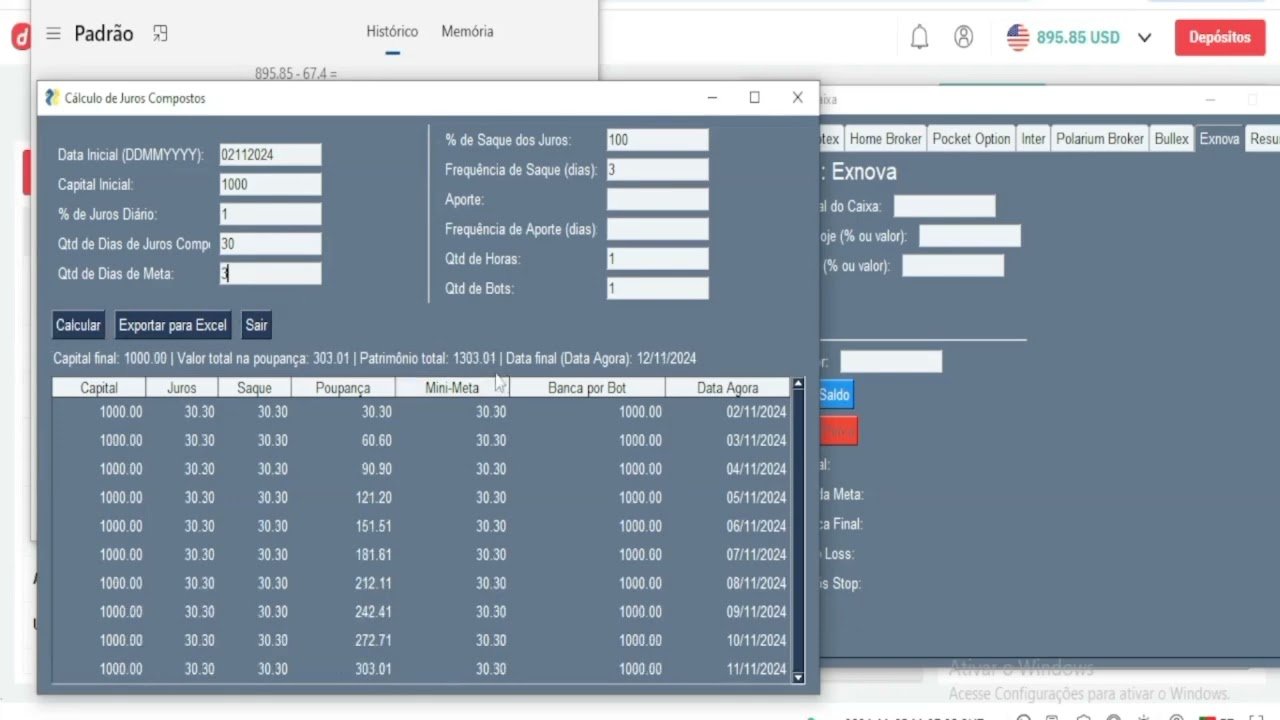Click the table scrollbar up arrow

(x=798, y=383)
